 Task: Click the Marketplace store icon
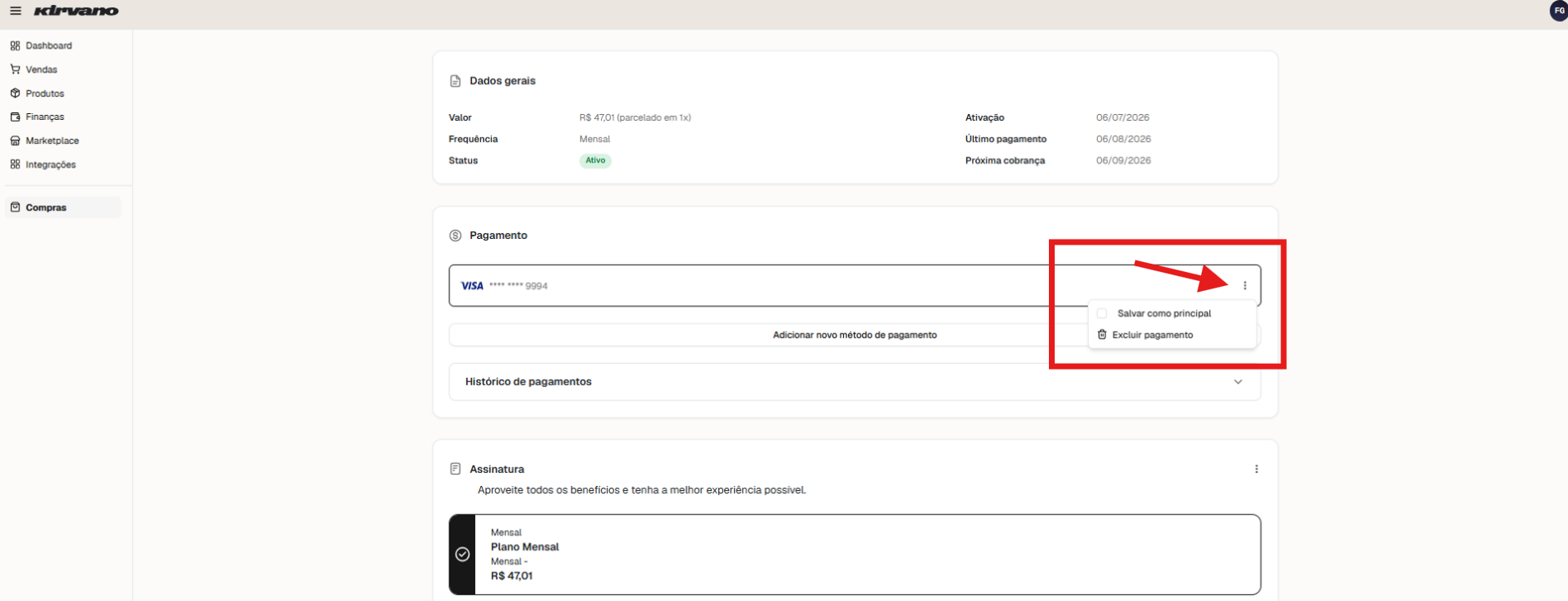(x=15, y=141)
